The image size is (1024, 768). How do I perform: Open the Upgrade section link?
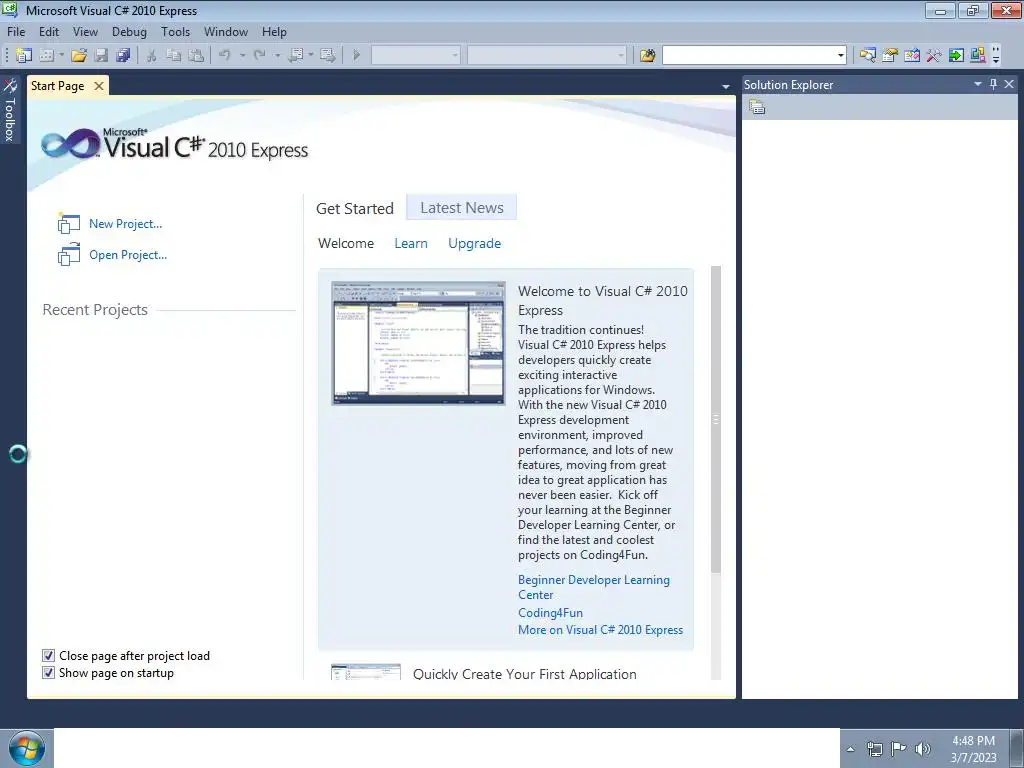[x=475, y=243]
